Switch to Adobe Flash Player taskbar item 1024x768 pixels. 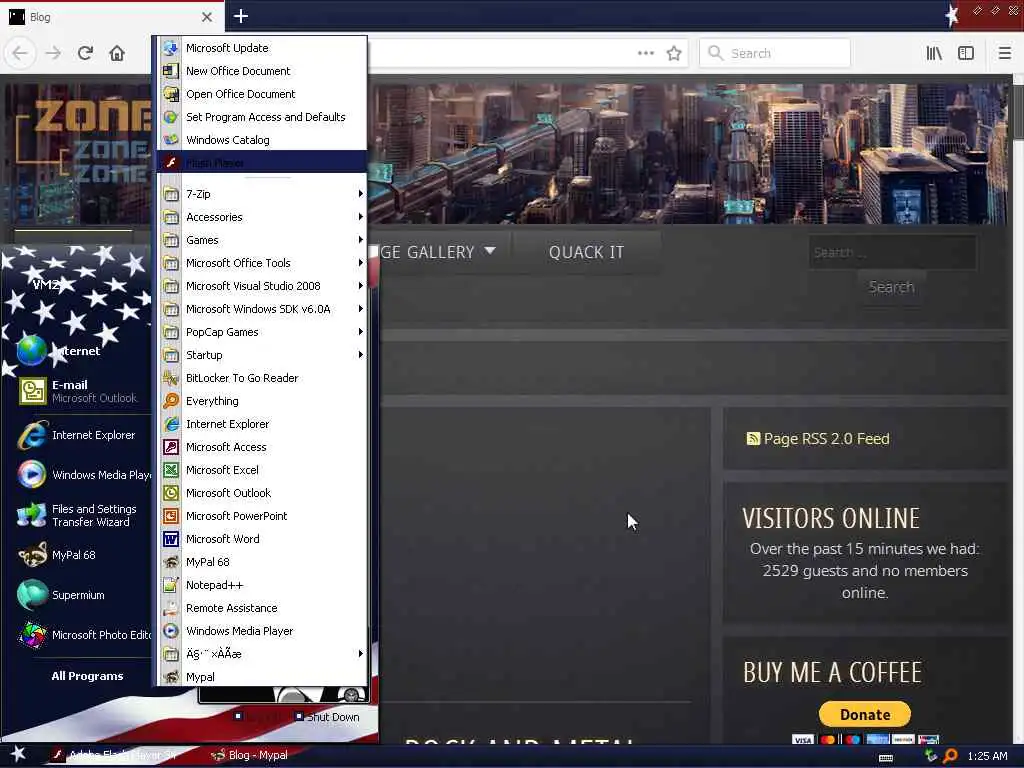pyautogui.click(x=115, y=755)
